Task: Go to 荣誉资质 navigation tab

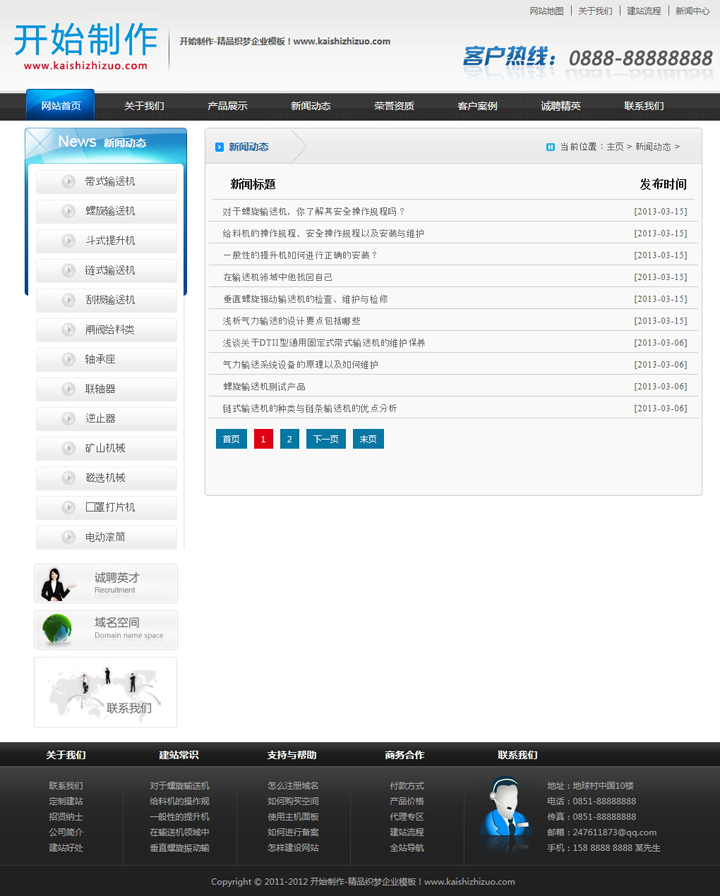Action: click(394, 106)
